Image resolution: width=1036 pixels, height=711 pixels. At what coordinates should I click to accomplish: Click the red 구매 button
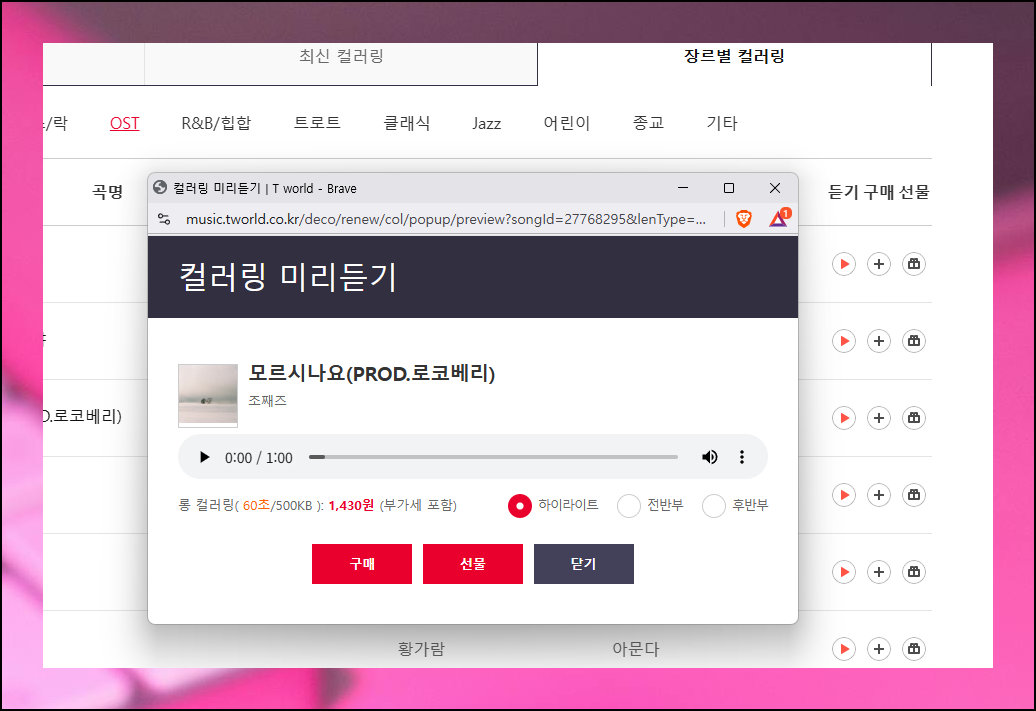coord(362,564)
